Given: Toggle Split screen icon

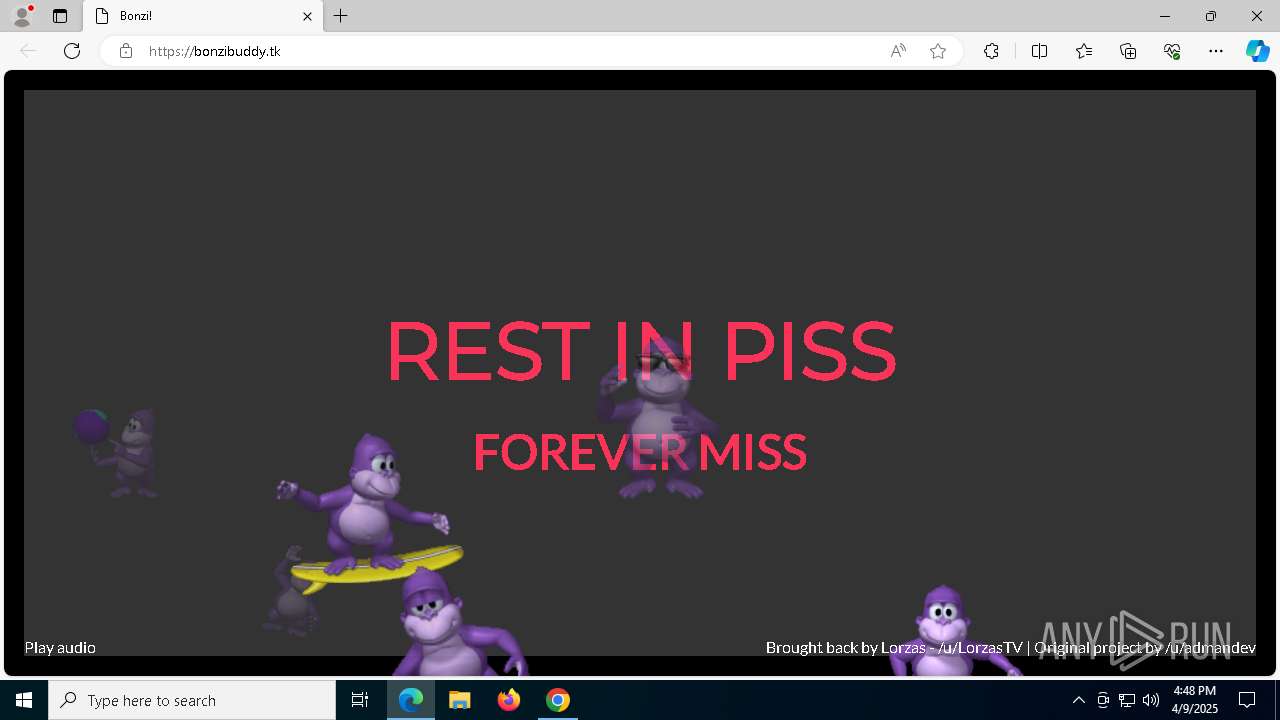Looking at the screenshot, I should [x=1039, y=51].
